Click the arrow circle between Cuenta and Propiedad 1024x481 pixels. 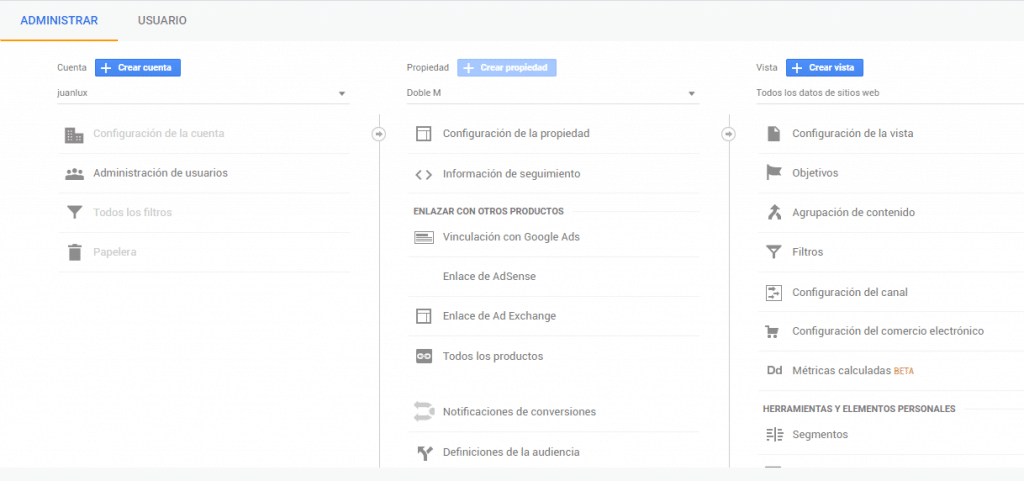click(x=379, y=134)
